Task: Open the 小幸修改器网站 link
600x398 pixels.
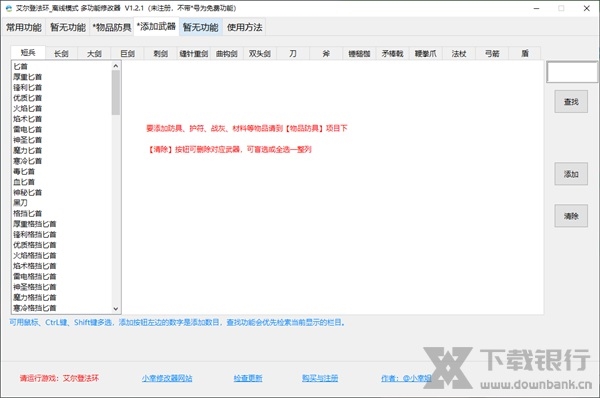Action: 167,378
